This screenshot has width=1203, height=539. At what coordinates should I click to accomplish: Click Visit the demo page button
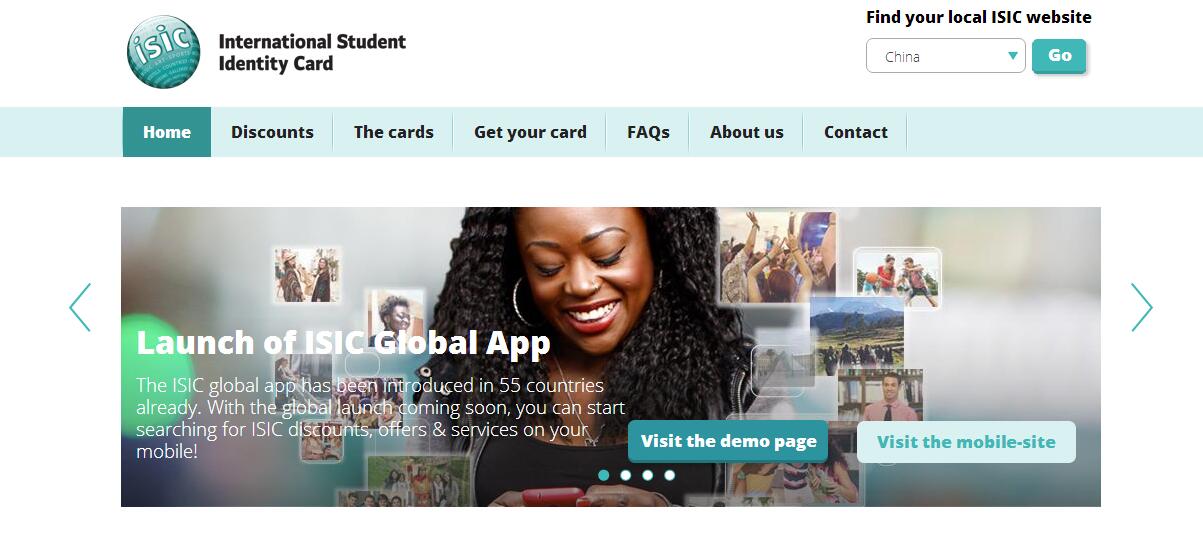728,441
